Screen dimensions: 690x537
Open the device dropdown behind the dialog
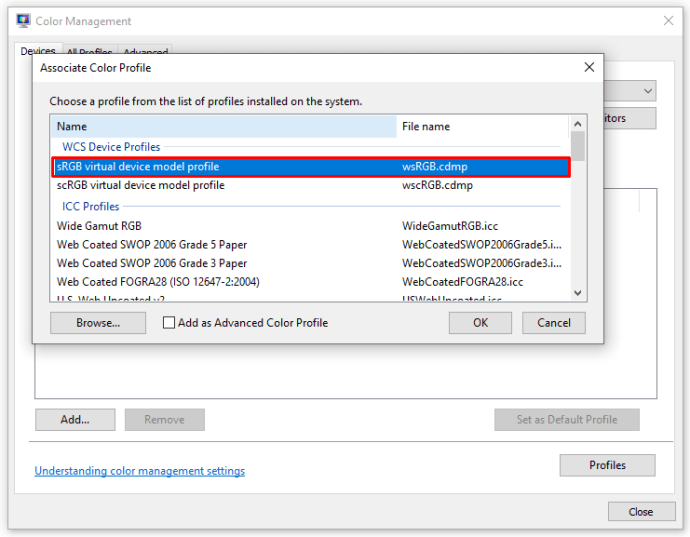click(648, 91)
